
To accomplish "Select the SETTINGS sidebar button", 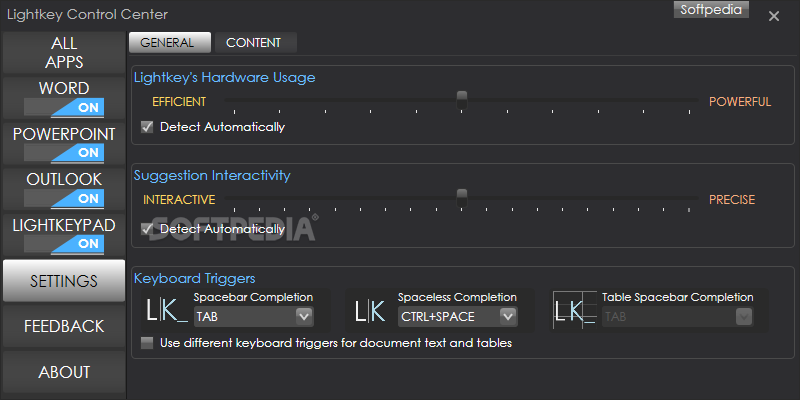I will point(64,281).
